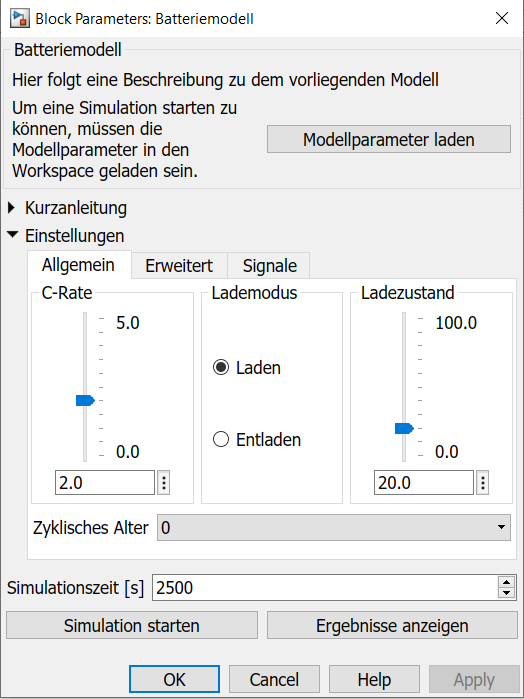
Task: Select the Laden radio button
Action: (221, 367)
